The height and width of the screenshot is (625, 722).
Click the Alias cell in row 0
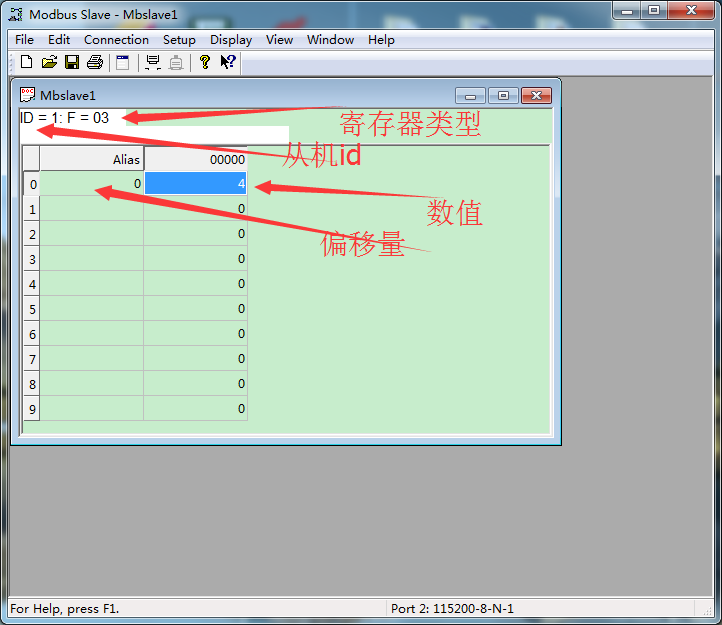pyautogui.click(x=92, y=184)
